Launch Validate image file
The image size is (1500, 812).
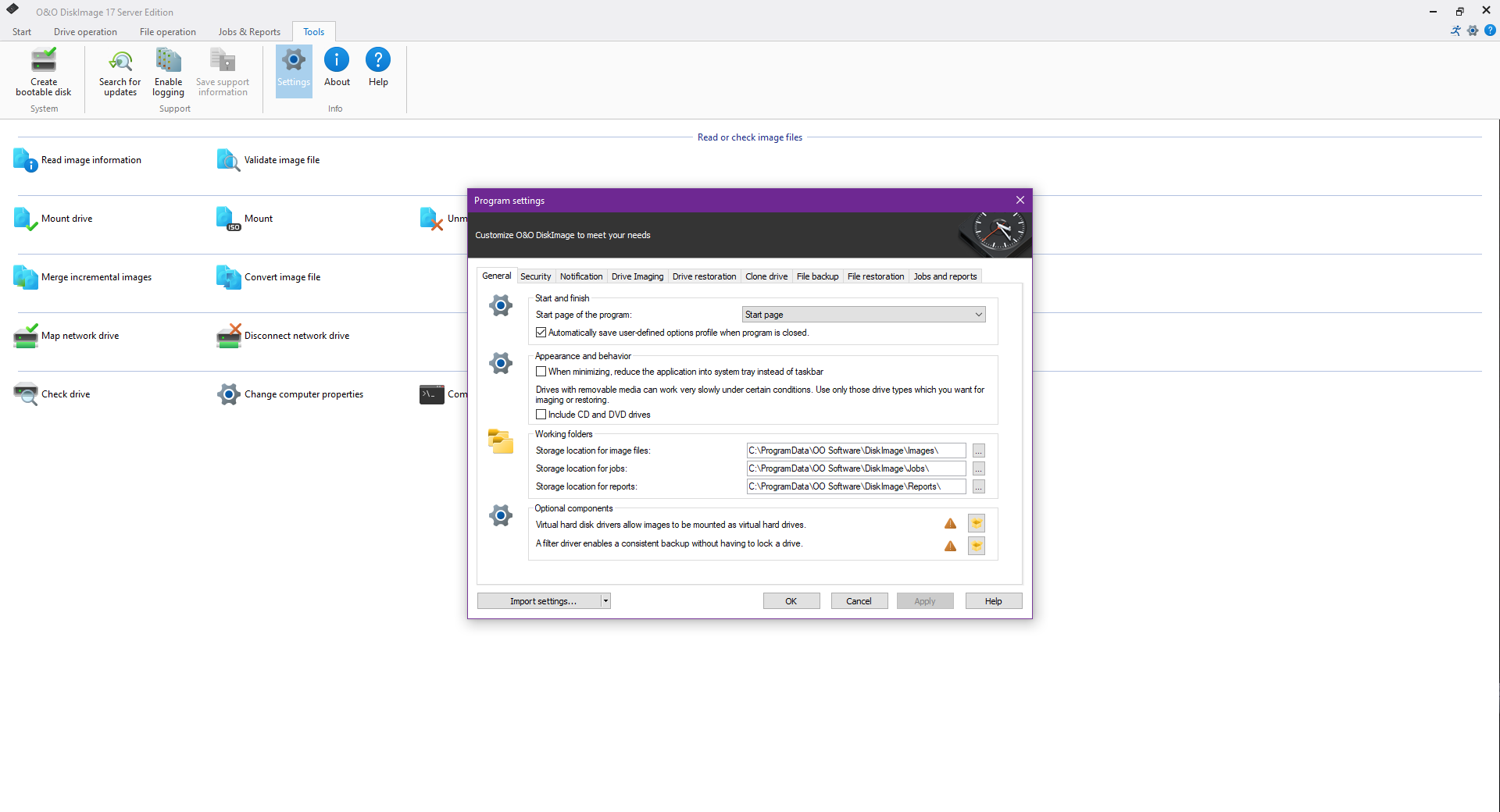coord(268,160)
